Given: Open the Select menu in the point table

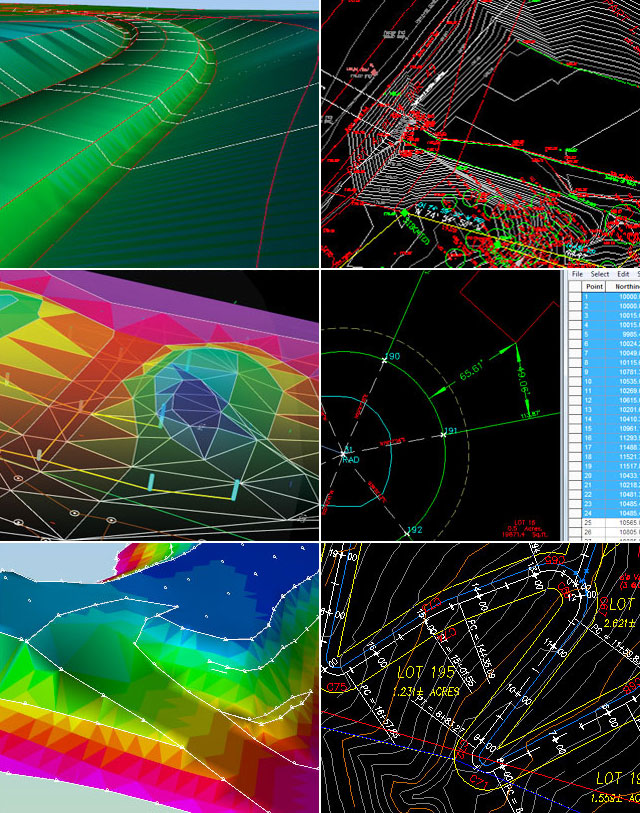Looking at the screenshot, I should (x=600, y=274).
